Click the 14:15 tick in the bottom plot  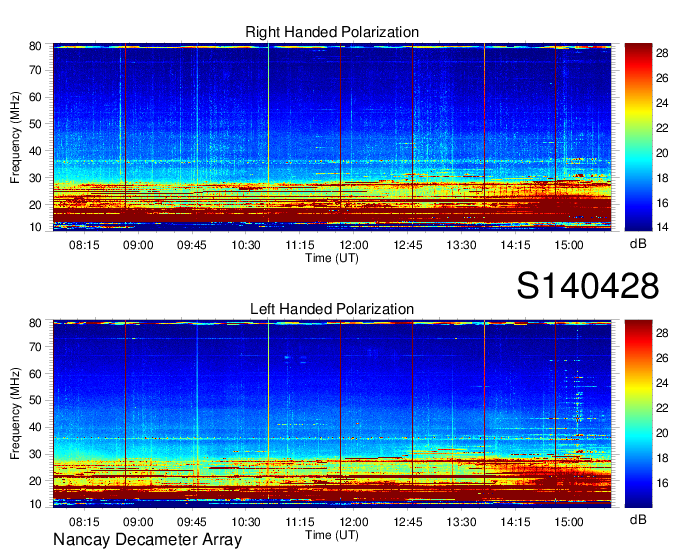pyautogui.click(x=515, y=522)
